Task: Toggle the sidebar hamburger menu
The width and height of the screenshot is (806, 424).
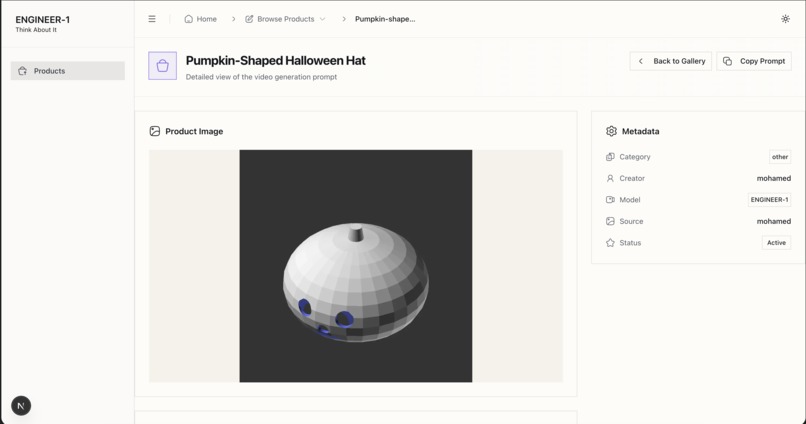Action: (152, 19)
